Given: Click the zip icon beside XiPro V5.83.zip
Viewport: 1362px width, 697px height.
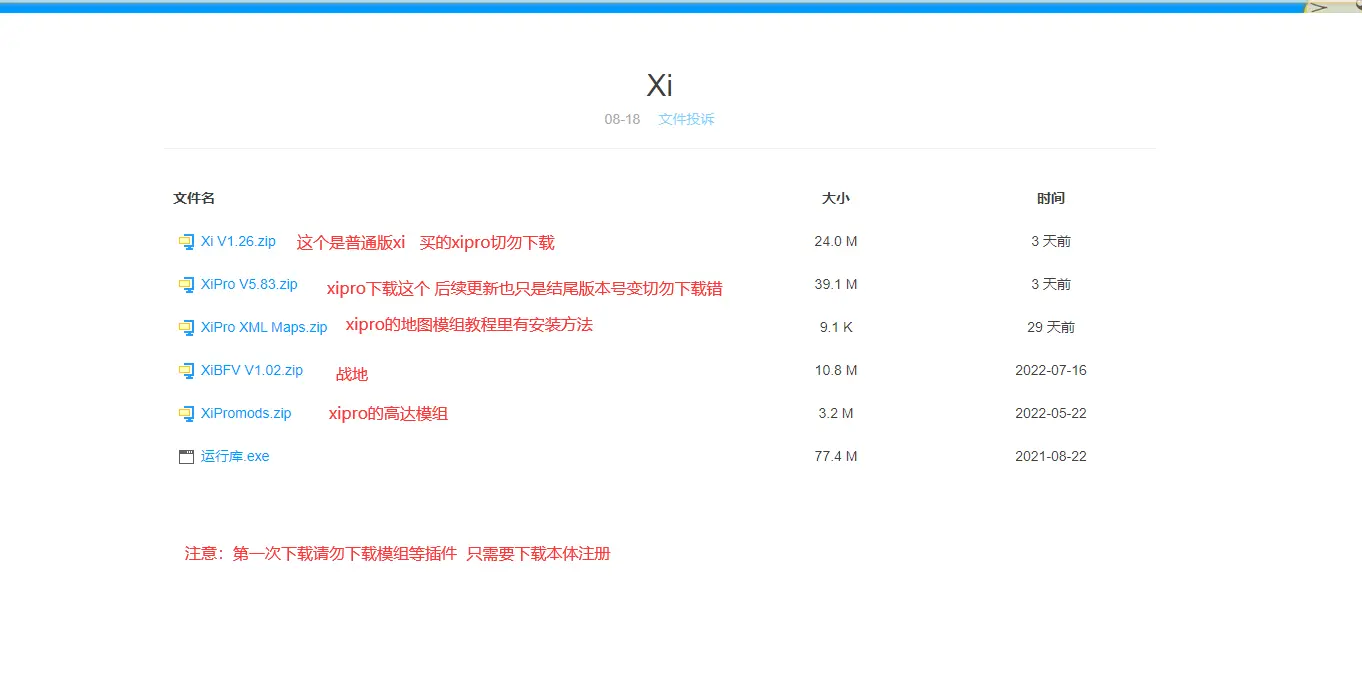Looking at the screenshot, I should click(186, 285).
